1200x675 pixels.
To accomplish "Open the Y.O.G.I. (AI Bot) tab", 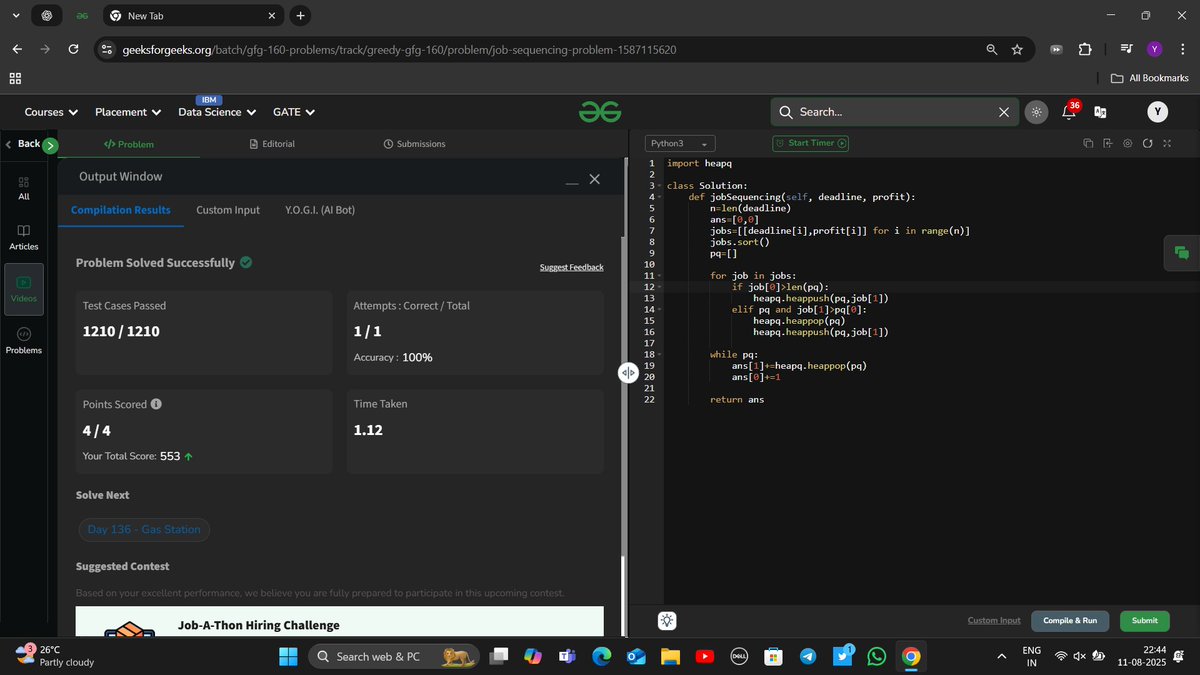I will tap(320, 210).
